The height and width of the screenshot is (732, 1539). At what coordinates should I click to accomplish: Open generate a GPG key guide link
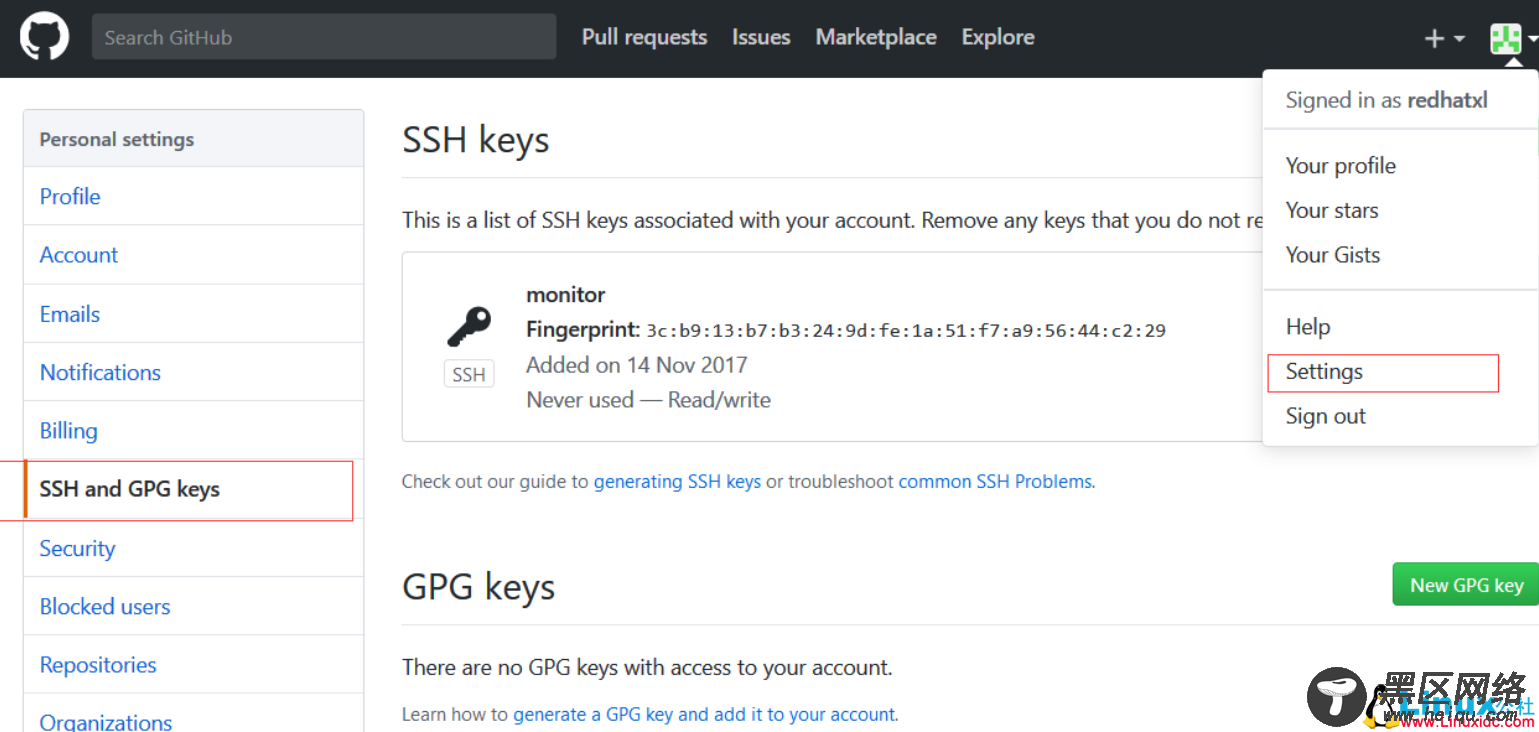[704, 714]
